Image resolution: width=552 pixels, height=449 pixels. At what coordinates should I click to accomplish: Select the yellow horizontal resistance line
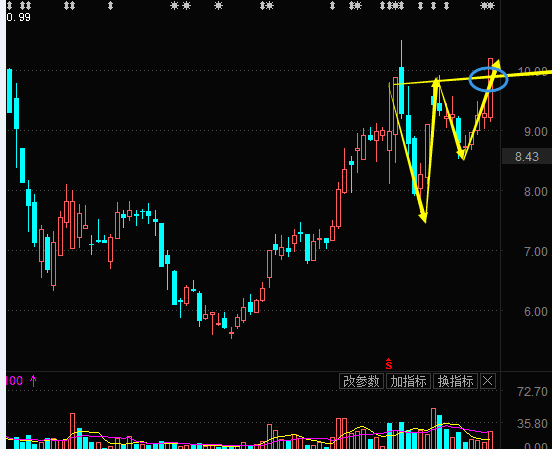(x=472, y=78)
